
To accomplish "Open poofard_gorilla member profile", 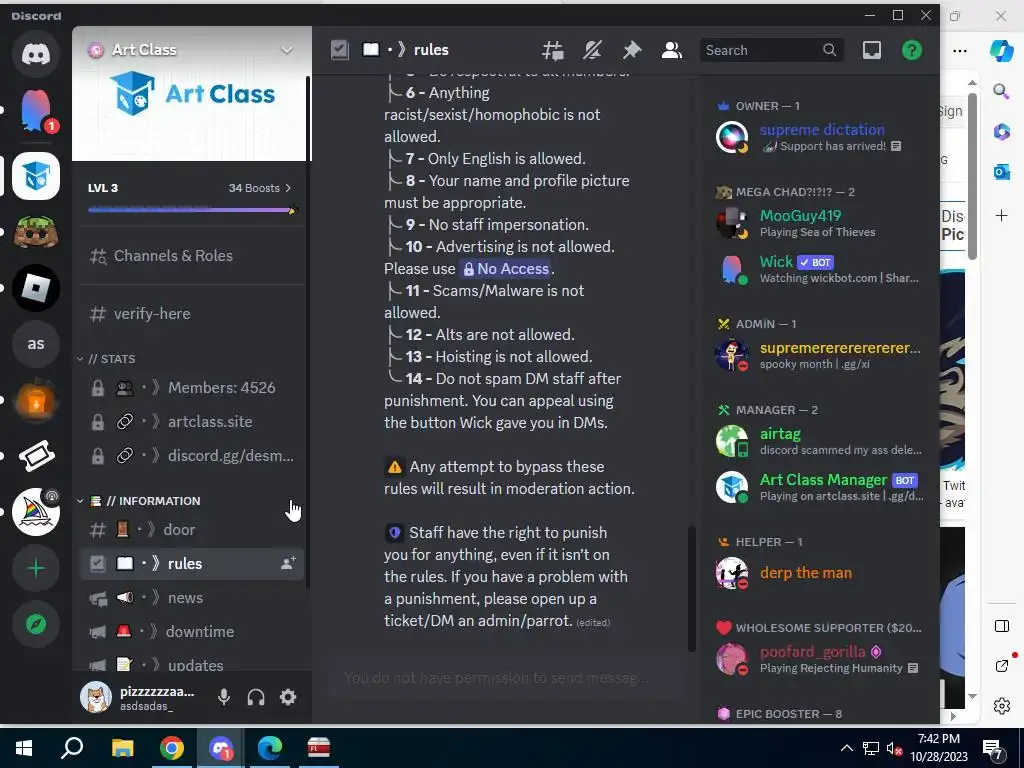I will (x=820, y=659).
